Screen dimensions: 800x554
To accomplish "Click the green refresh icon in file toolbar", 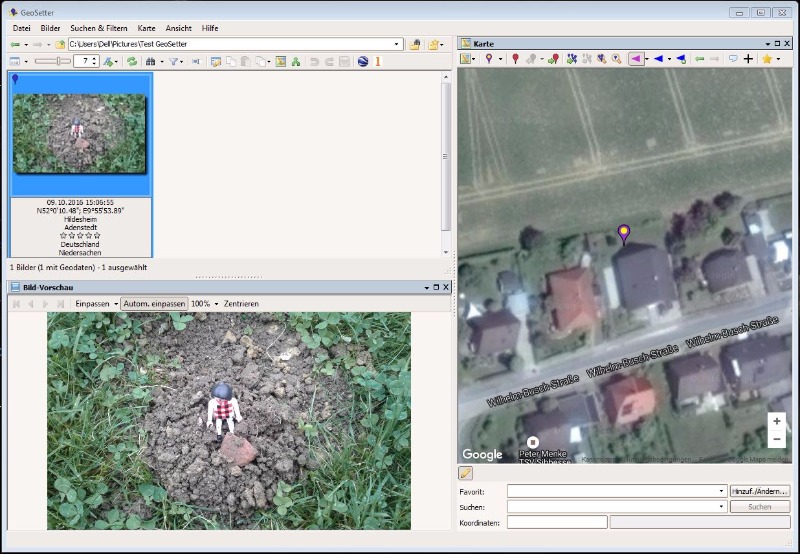I will pyautogui.click(x=131, y=62).
